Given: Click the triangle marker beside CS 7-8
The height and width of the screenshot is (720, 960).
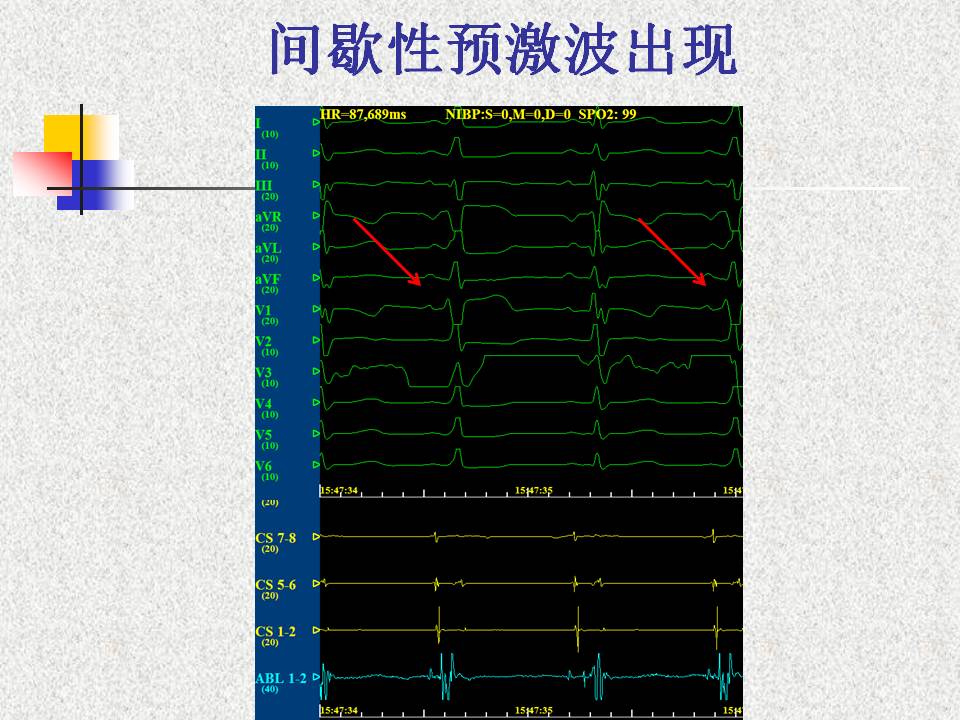Looking at the screenshot, I should 316,537.
